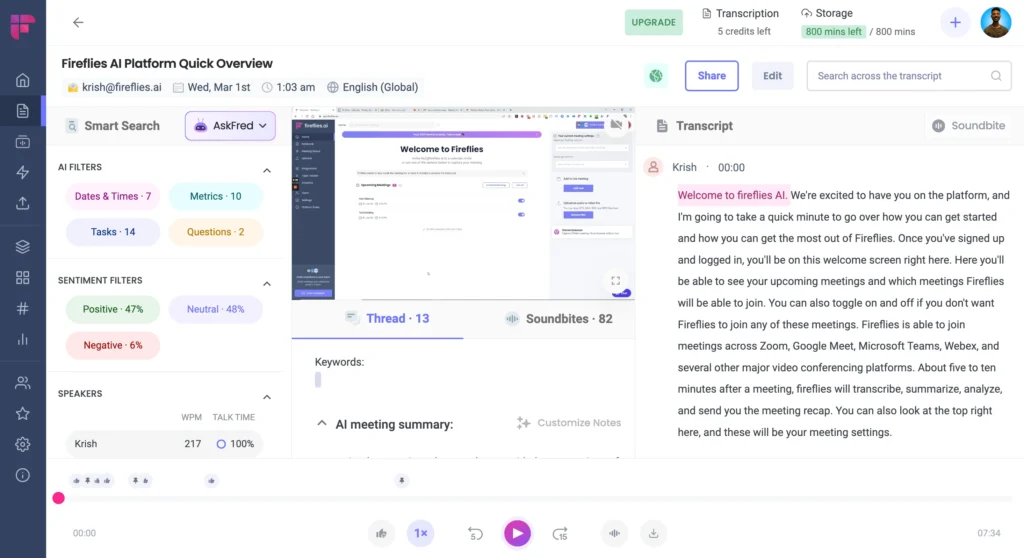1024x558 pixels.
Task: Open the Notebook document icon in sidebar
Action: (23, 111)
